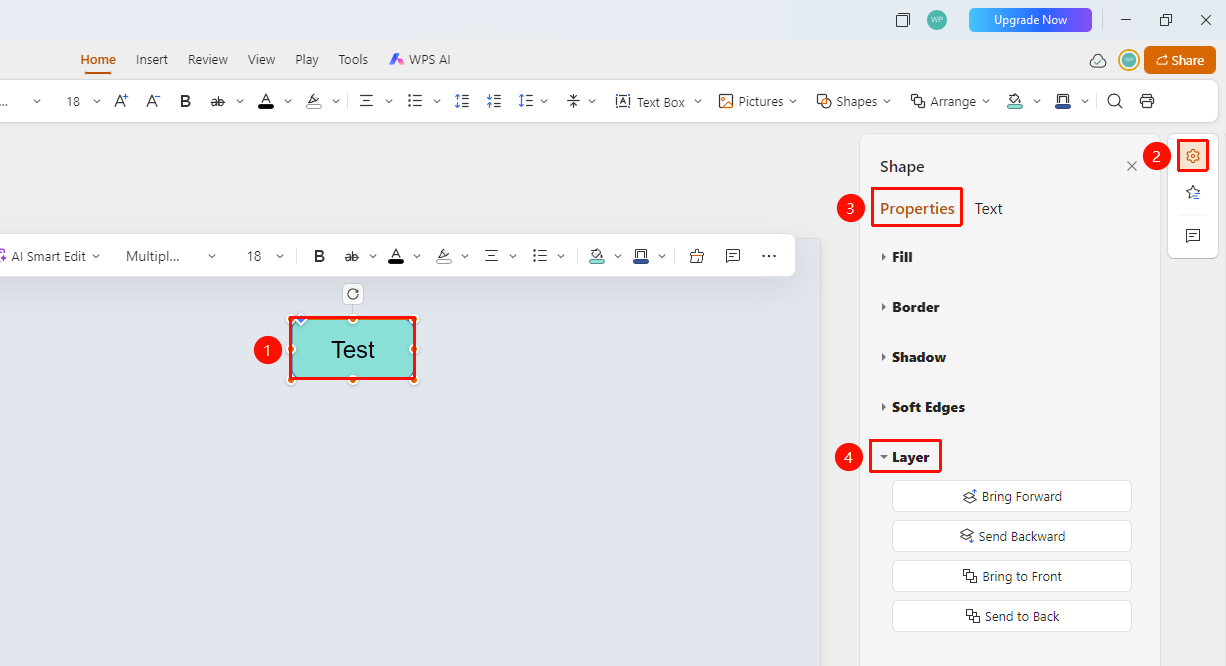Click the decrease font size icon in the ribbon
The height and width of the screenshot is (666, 1226).
pyautogui.click(x=153, y=101)
